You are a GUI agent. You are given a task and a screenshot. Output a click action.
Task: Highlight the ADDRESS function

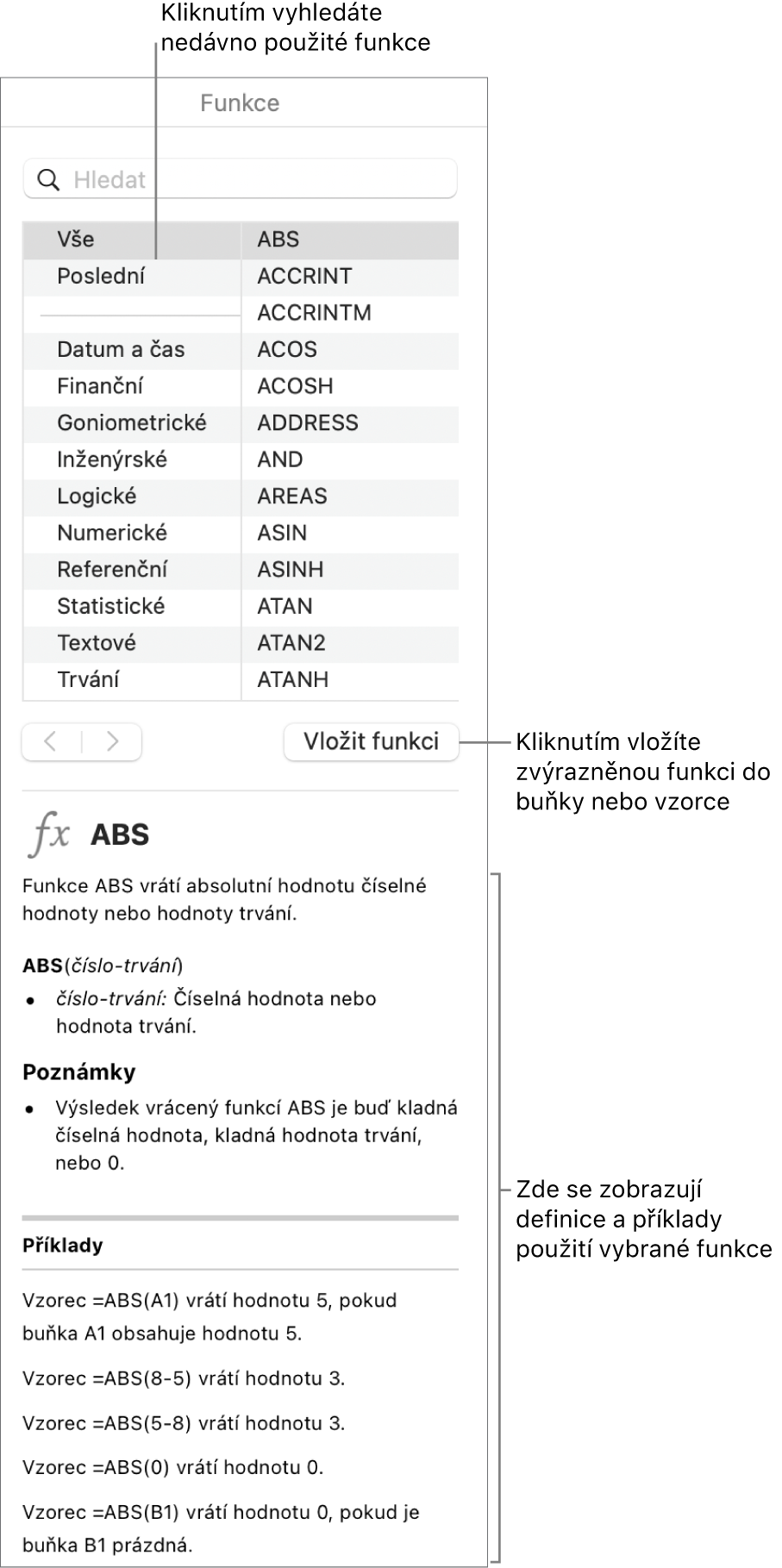(350, 422)
